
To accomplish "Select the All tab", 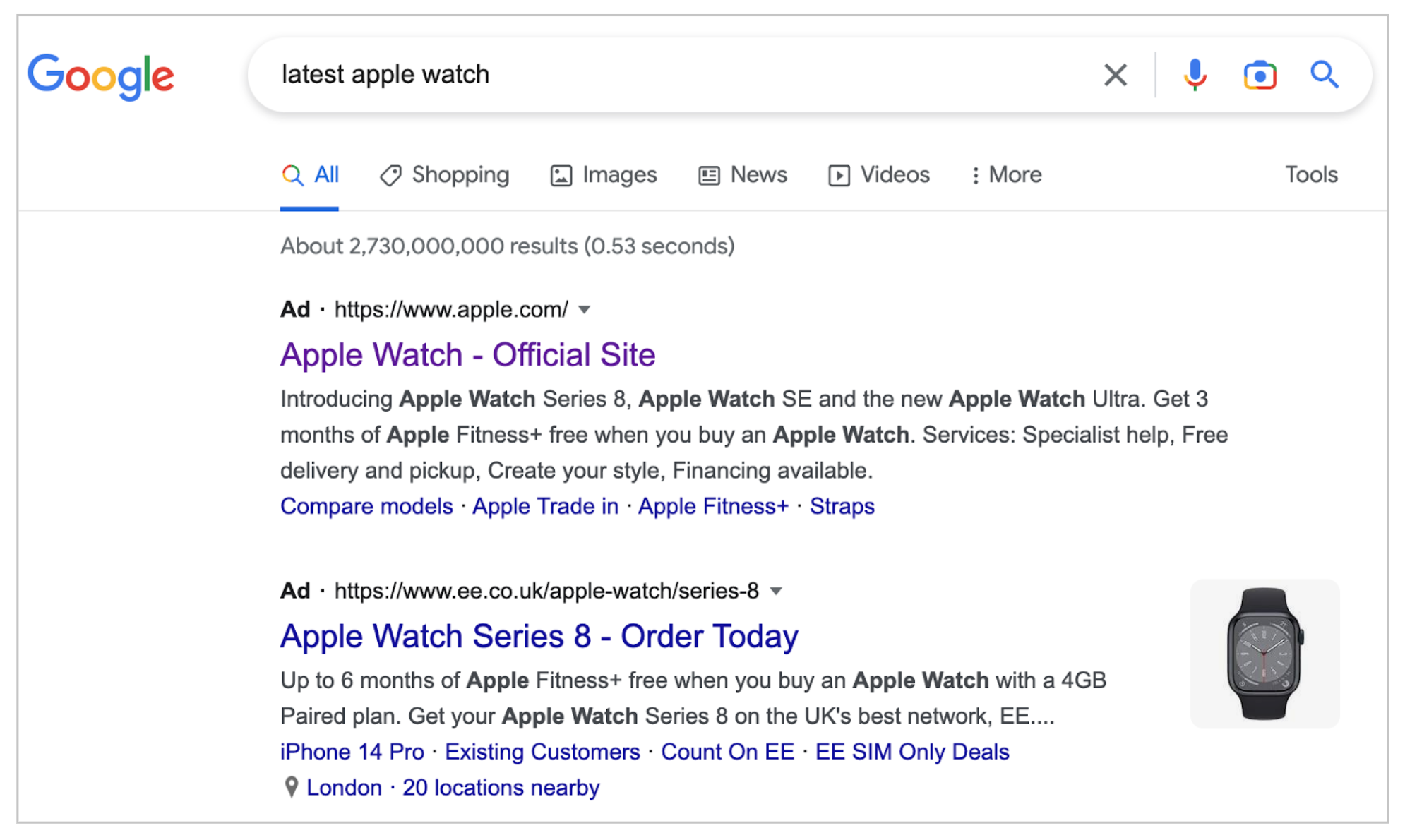I will (310, 175).
